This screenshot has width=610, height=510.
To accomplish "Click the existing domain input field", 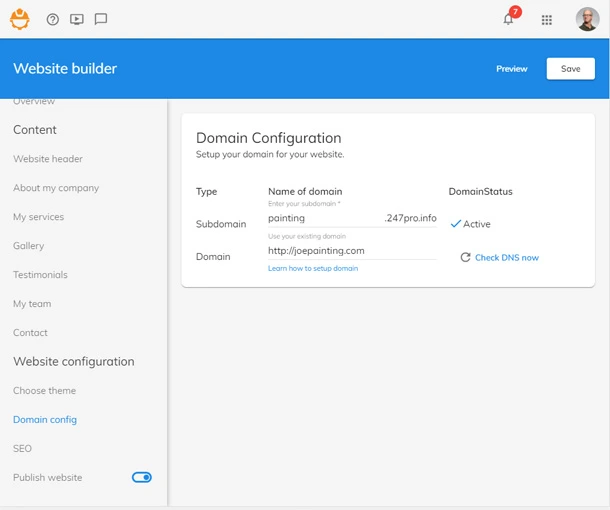I will [x=350, y=250].
